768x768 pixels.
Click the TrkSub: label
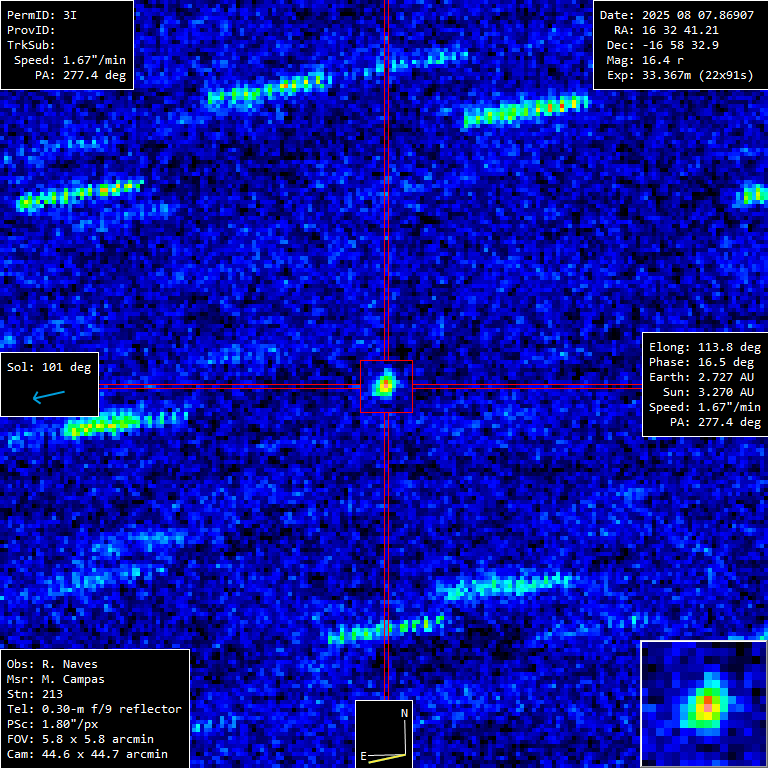pyautogui.click(x=31, y=45)
